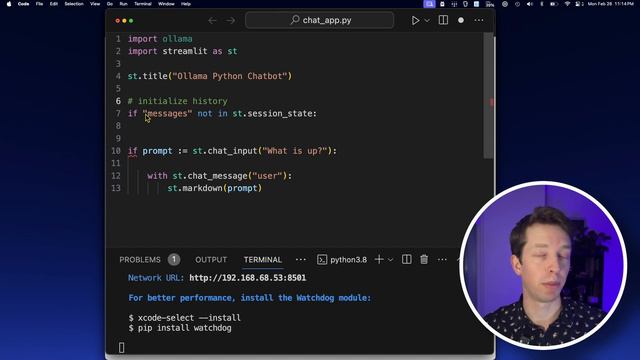Click 'import streamlit as st' line

pos(182,51)
